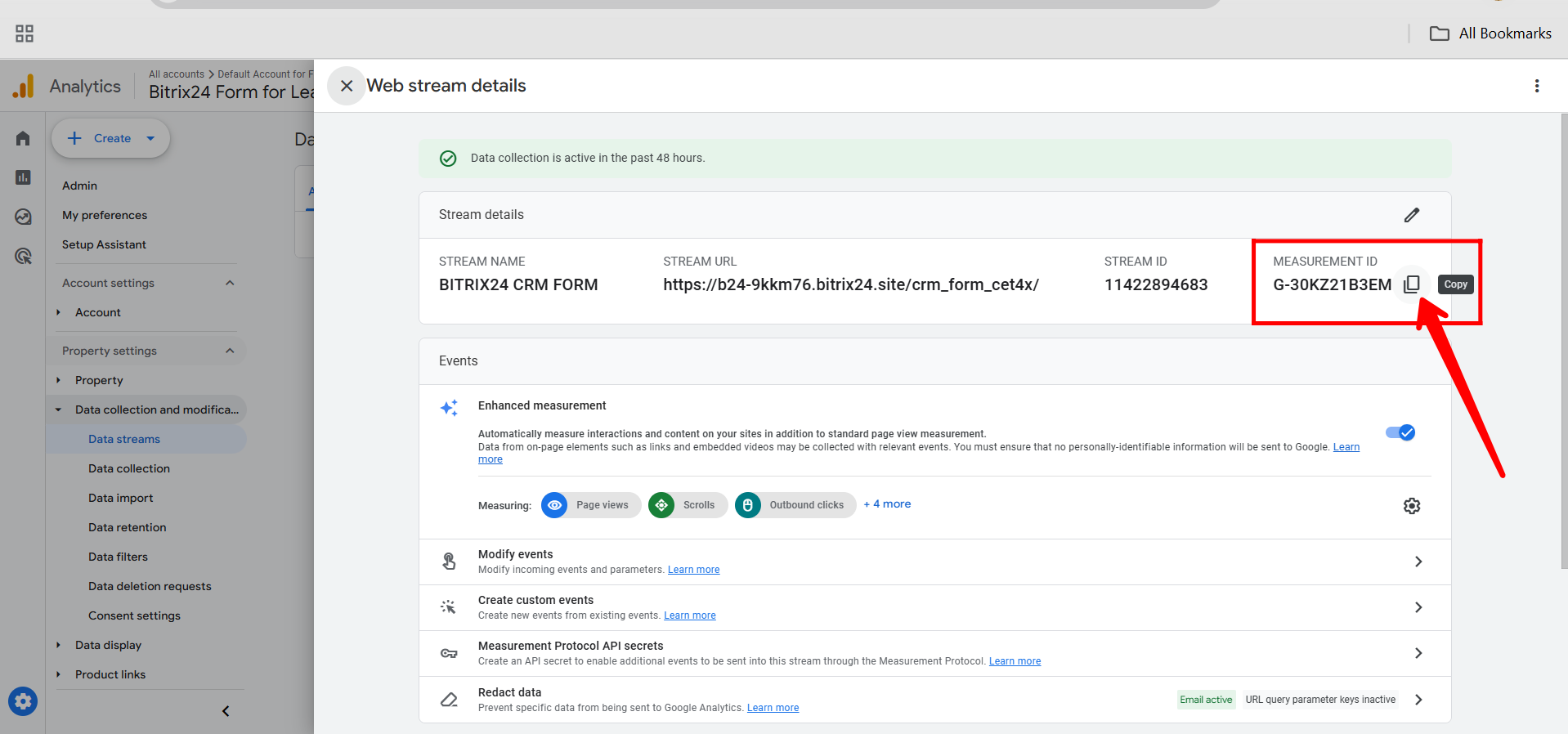Edit stream details with the pencil icon
Viewport: 1568px width, 734px height.
1412,215
